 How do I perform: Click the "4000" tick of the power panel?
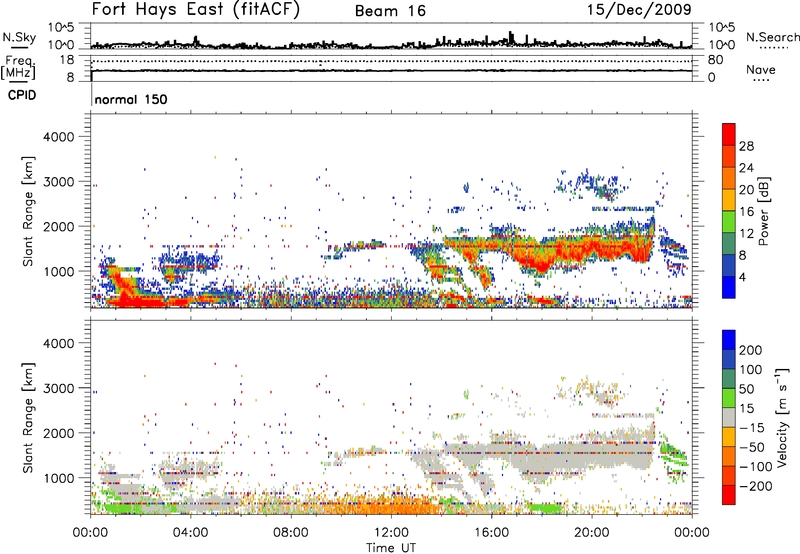click(x=58, y=137)
